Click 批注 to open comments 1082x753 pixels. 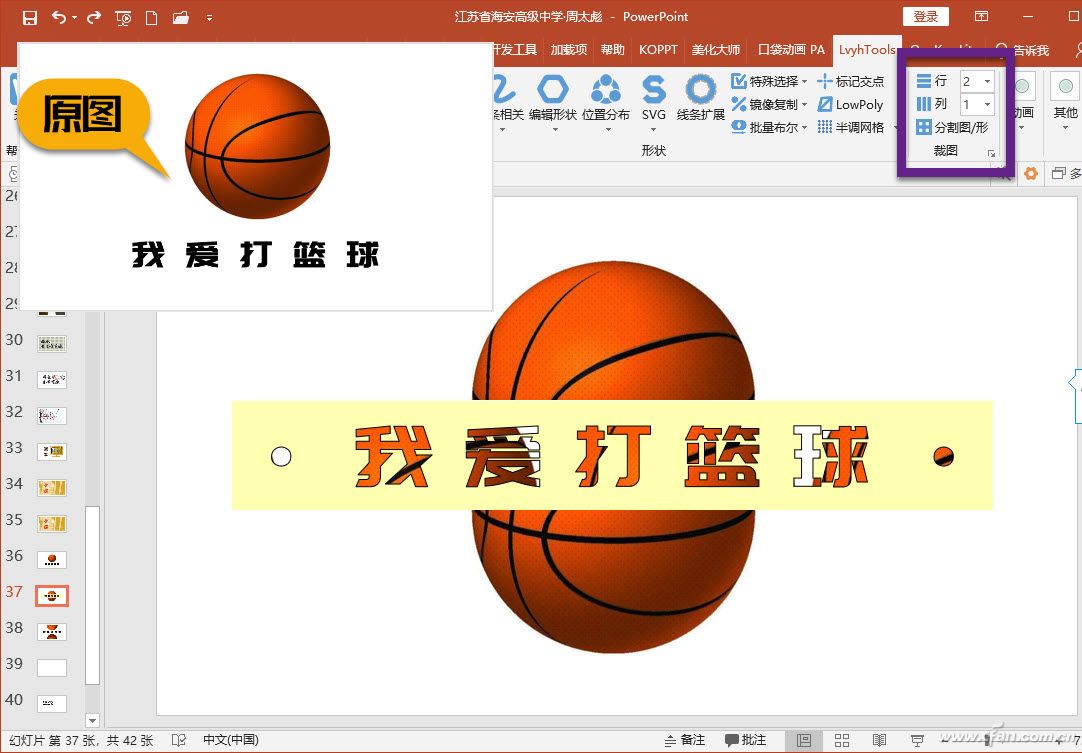point(746,739)
